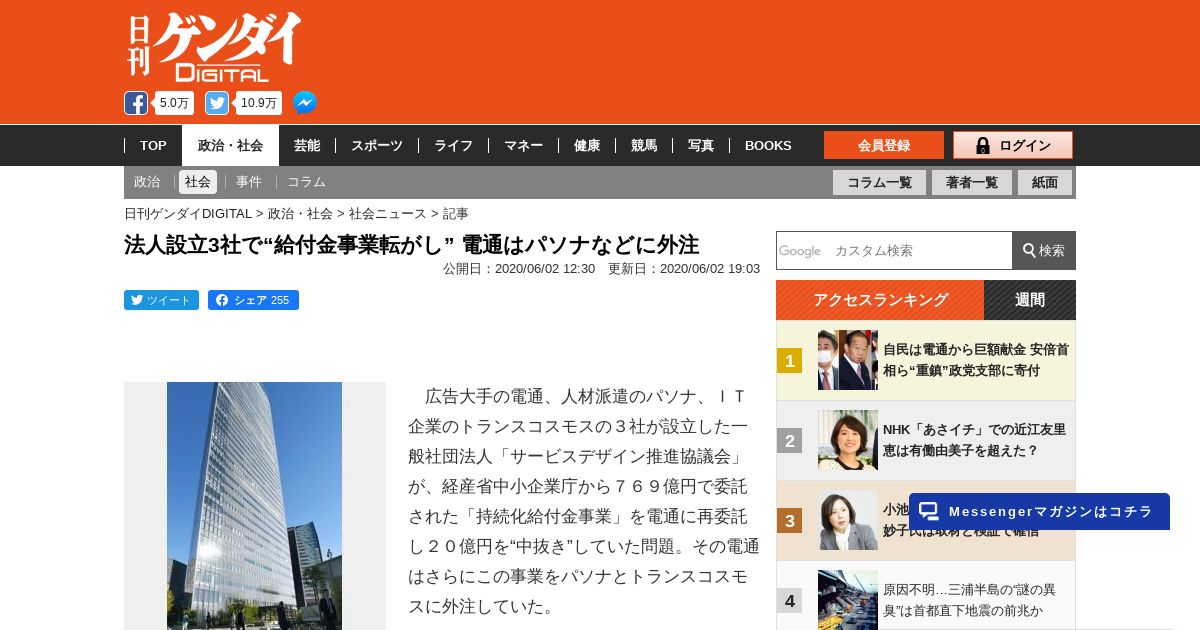Share article with Facebook シェア button
1200x630 pixels.
click(x=253, y=300)
